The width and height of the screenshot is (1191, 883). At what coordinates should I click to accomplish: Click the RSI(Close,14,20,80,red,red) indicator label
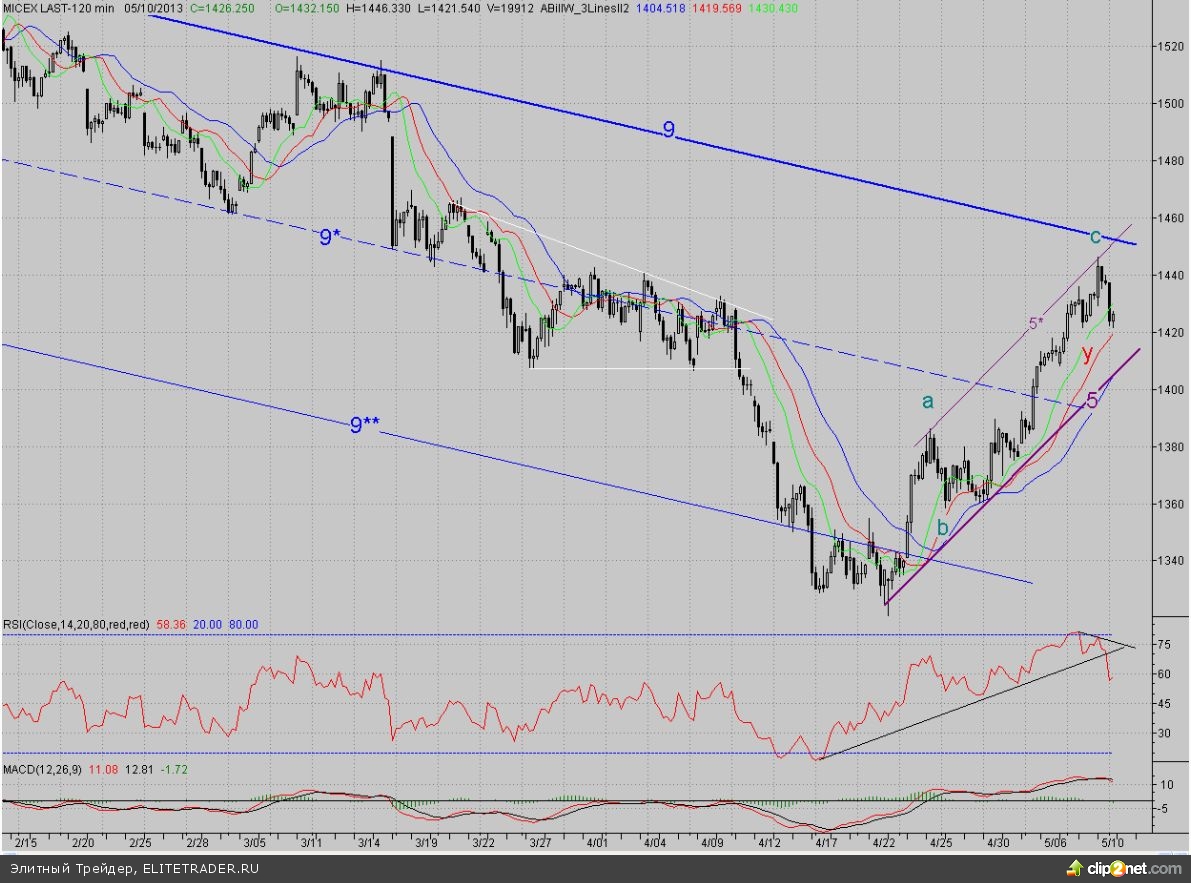pos(76,624)
